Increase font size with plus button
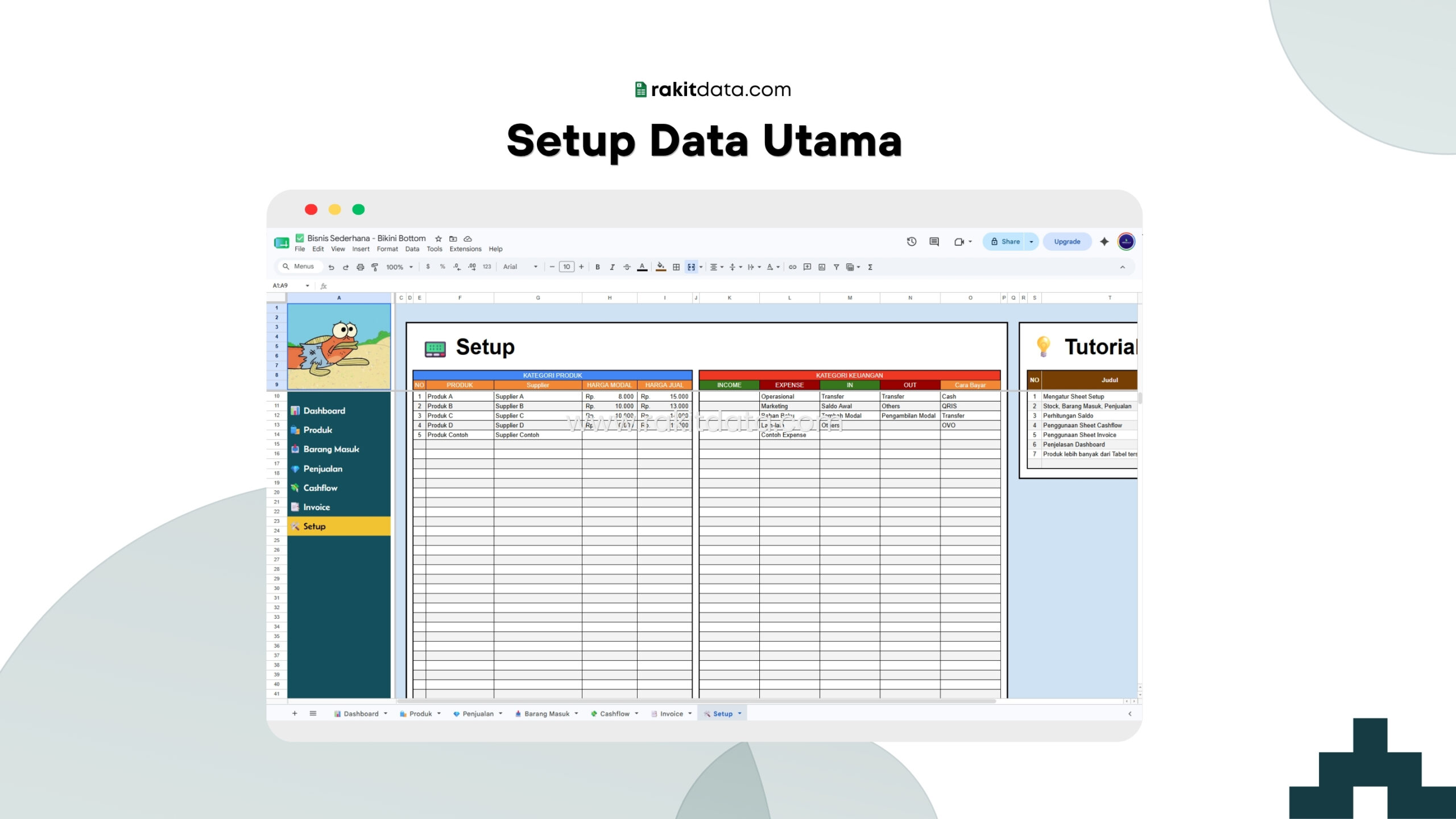 pyautogui.click(x=581, y=267)
